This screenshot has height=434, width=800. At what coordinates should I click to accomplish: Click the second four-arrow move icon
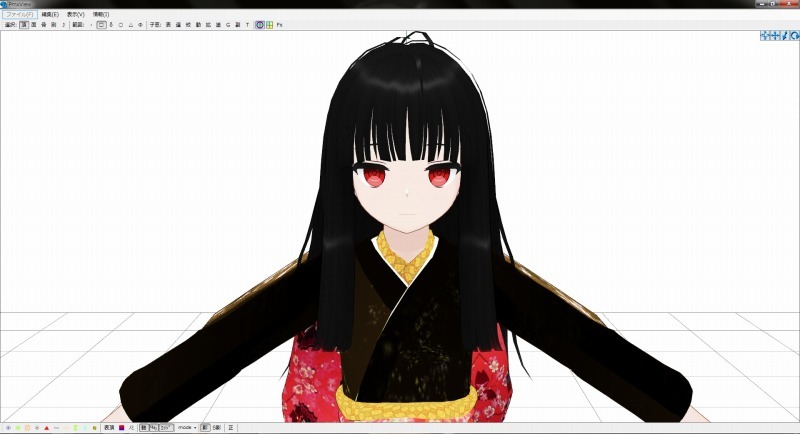(x=775, y=36)
